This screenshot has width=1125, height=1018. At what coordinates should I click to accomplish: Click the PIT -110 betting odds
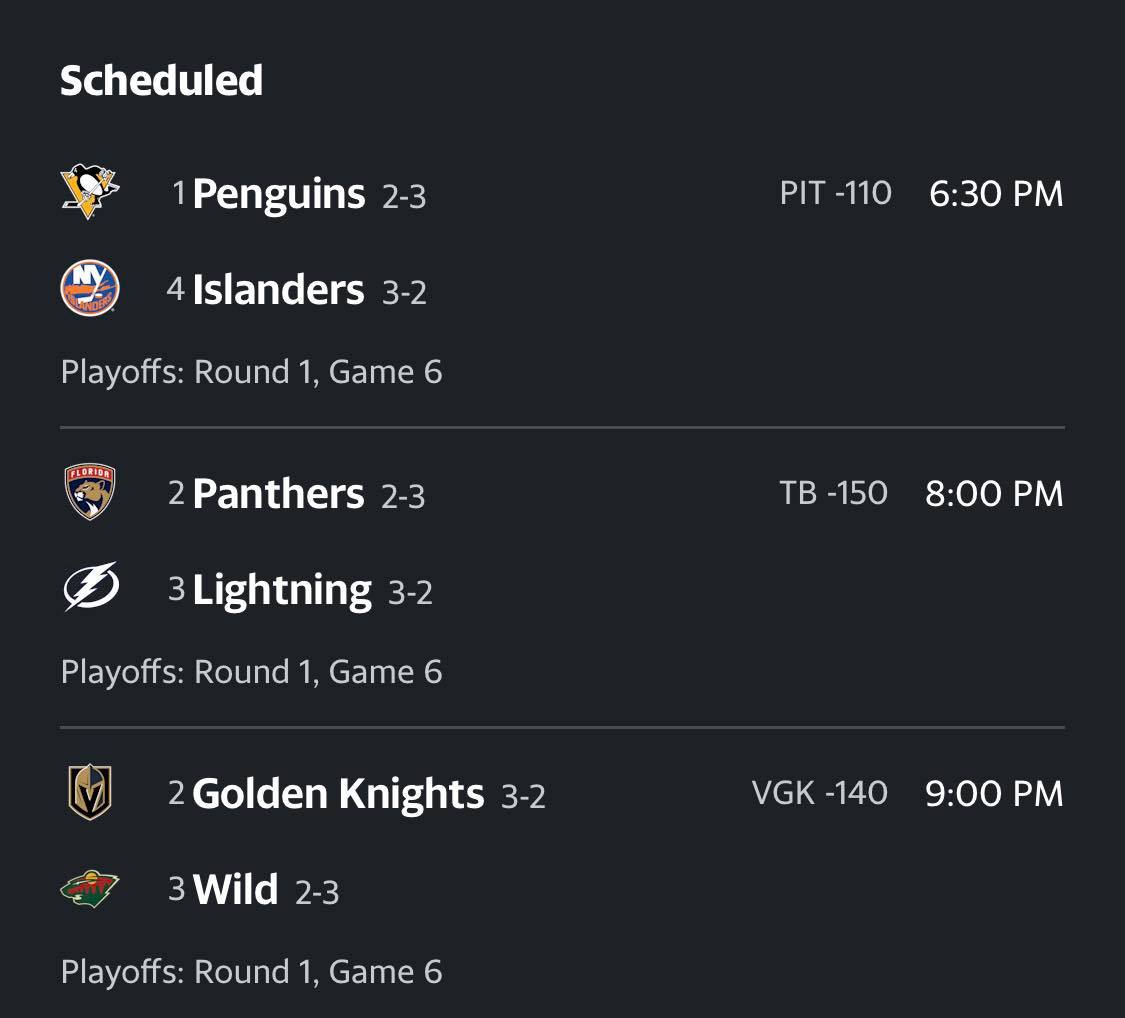[x=836, y=193]
